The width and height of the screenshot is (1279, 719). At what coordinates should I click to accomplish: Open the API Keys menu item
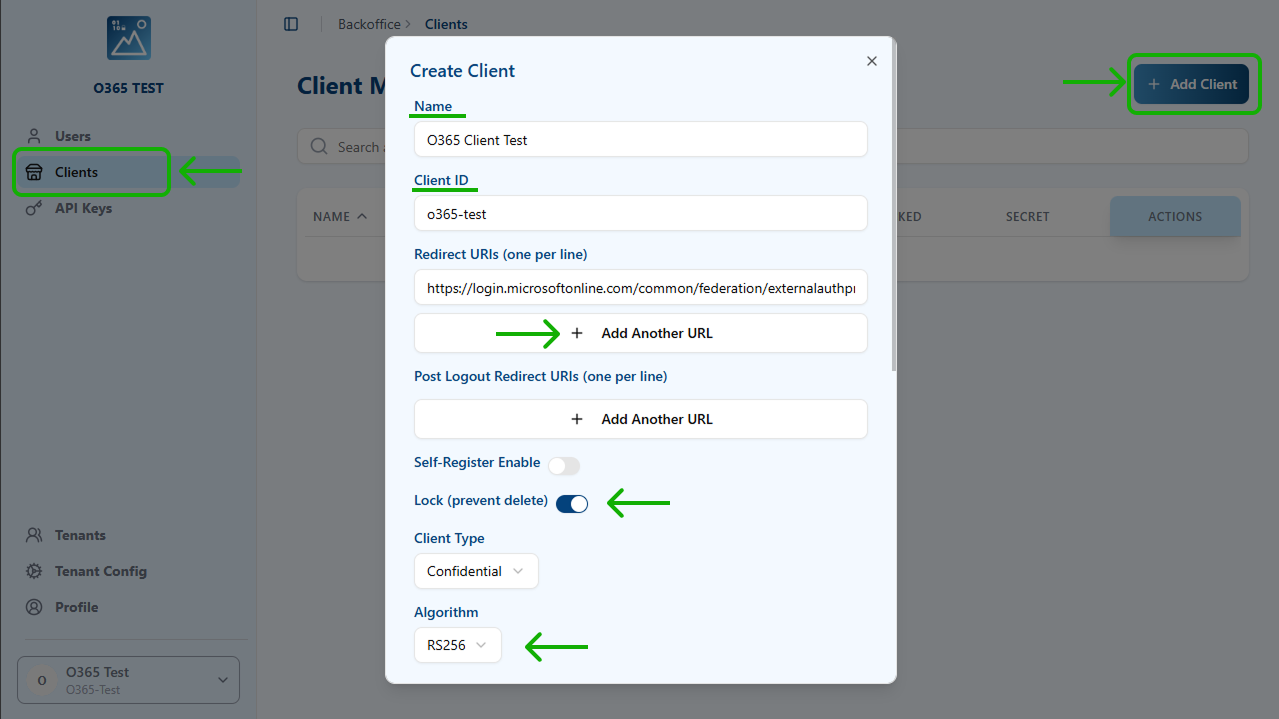click(x=83, y=208)
